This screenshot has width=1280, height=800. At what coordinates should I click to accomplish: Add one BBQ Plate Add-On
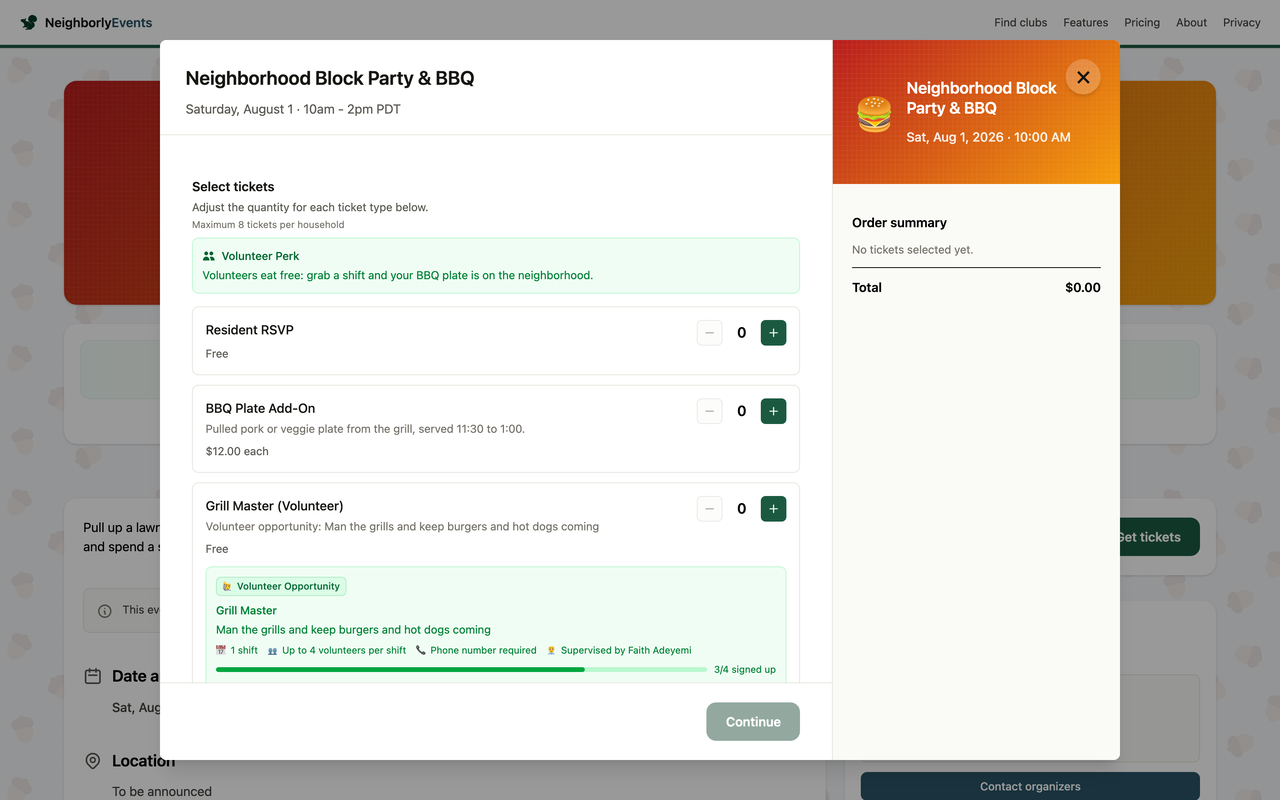pyautogui.click(x=773, y=411)
